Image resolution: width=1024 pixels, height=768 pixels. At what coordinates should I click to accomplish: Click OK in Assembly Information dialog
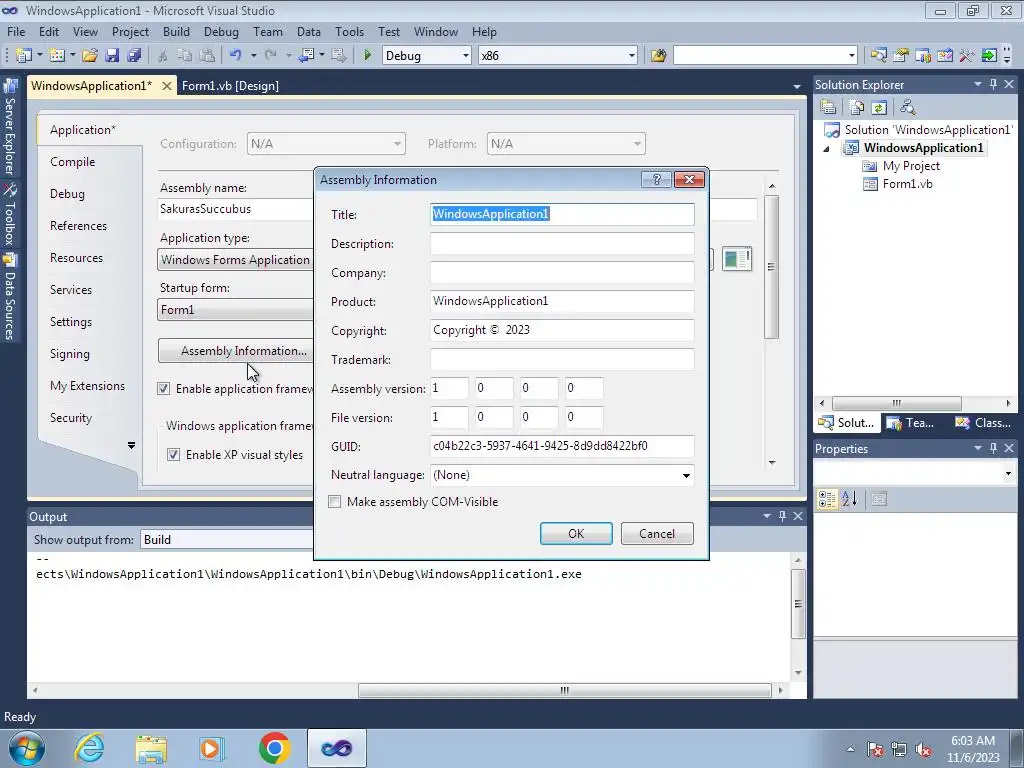(576, 534)
